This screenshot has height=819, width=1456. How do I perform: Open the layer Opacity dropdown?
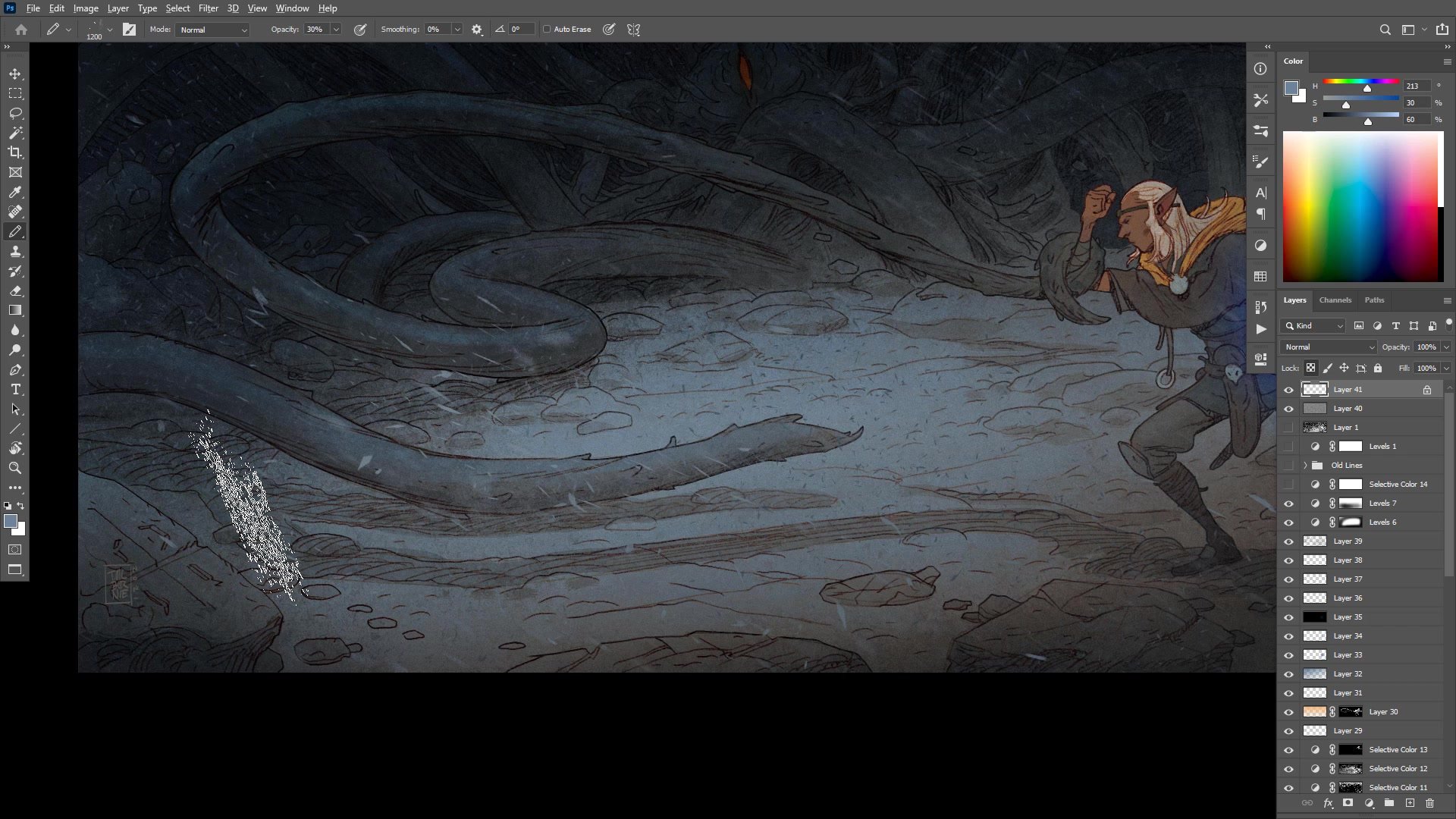pos(1445,347)
